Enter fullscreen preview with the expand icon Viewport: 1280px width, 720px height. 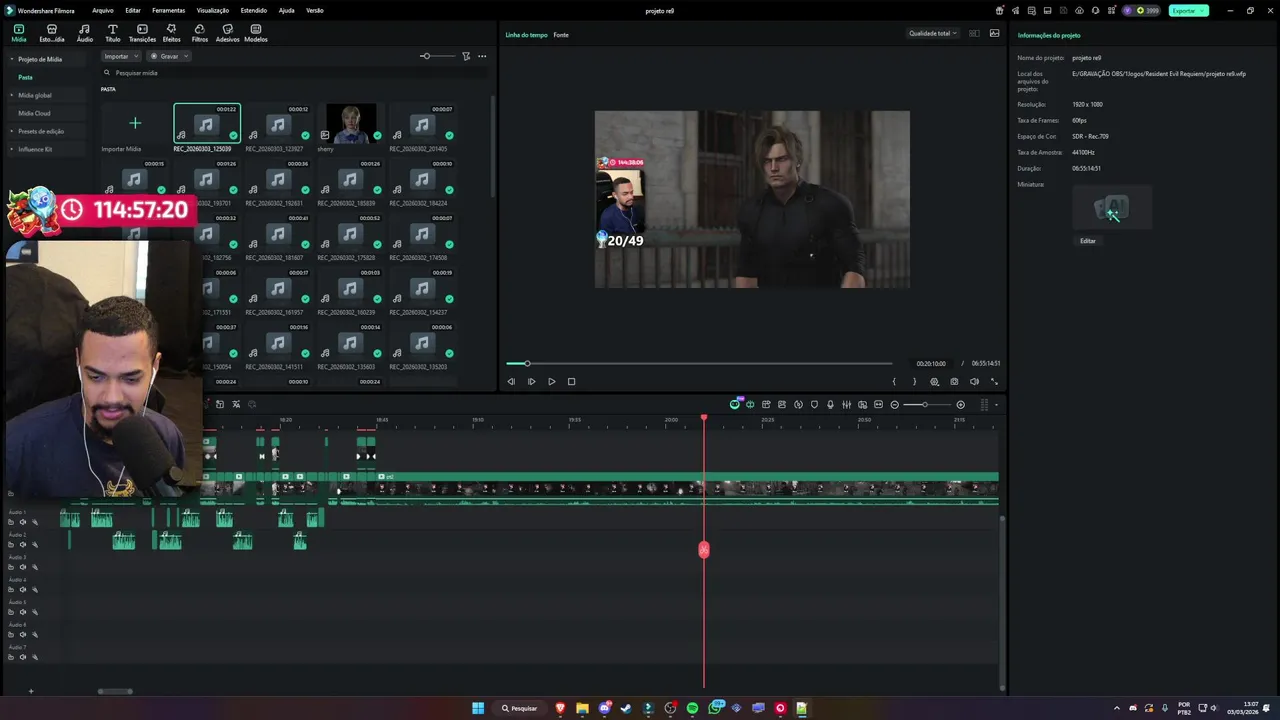[994, 381]
